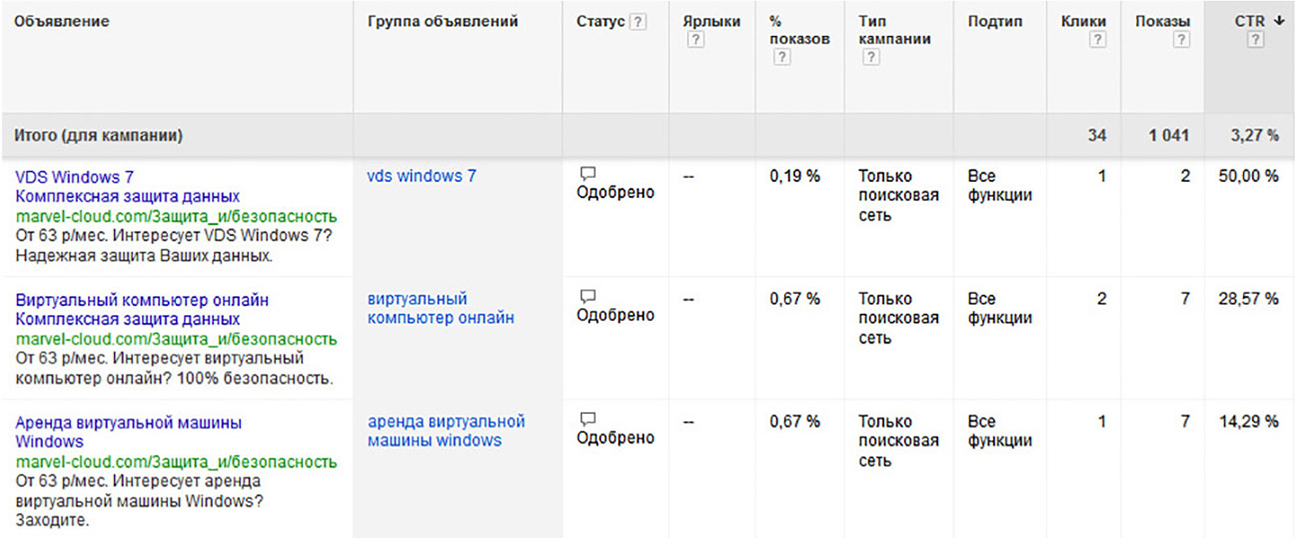
Task: Click the help icon under Клики
Action: [x=1098, y=40]
